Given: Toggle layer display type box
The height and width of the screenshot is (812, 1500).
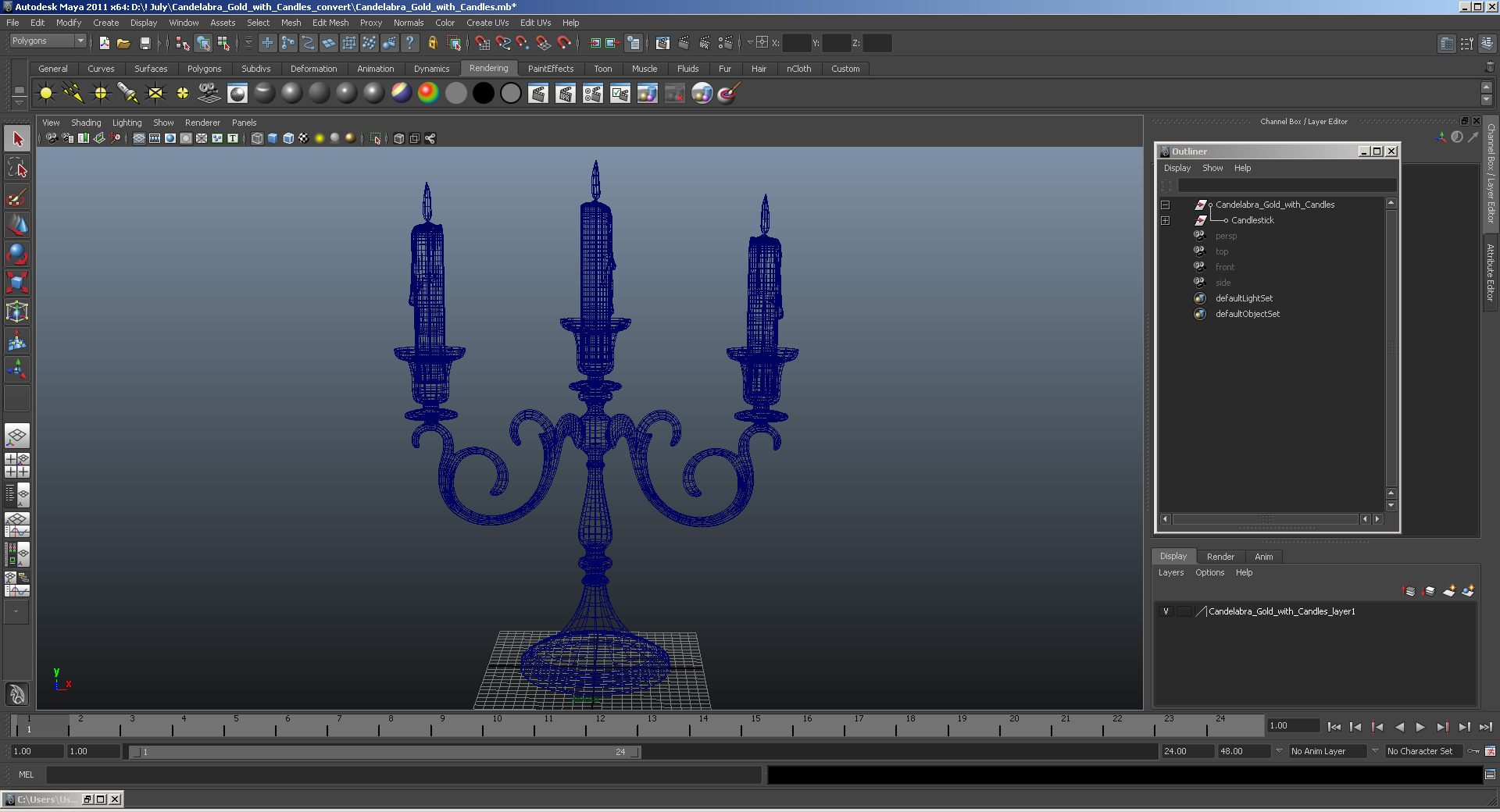Looking at the screenshot, I should point(1184,611).
